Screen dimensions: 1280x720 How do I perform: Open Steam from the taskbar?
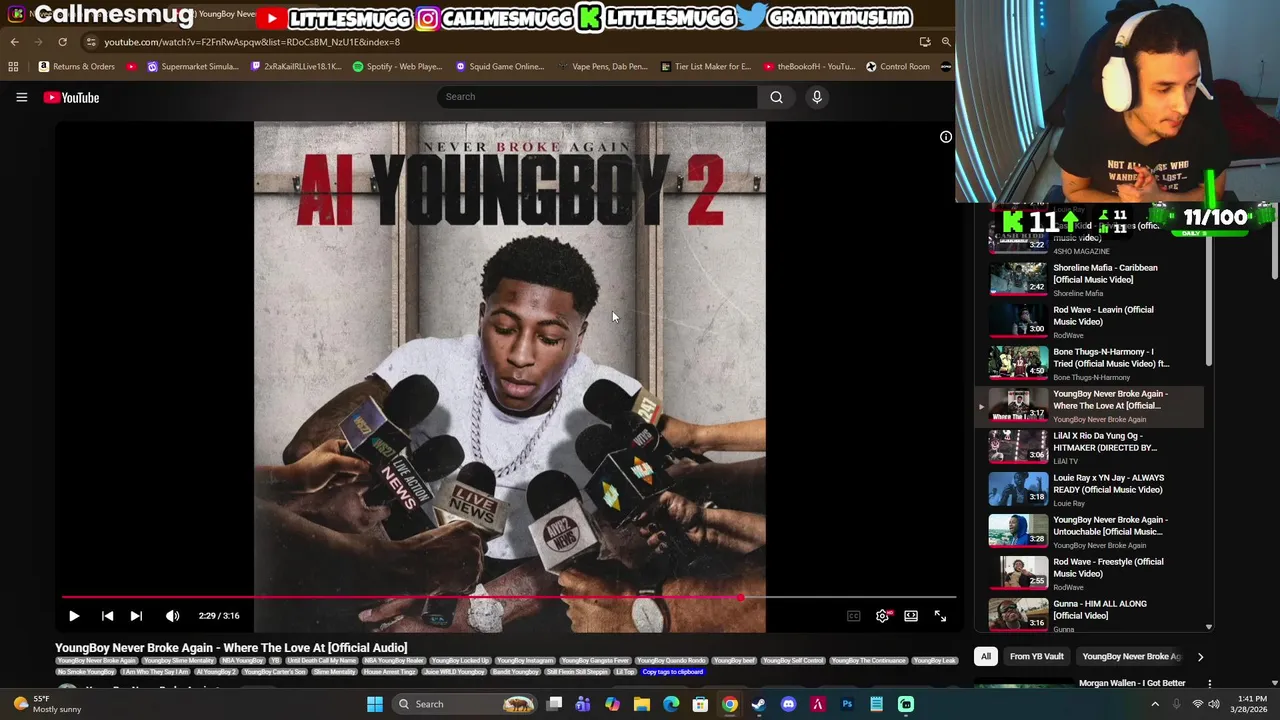pyautogui.click(x=759, y=704)
